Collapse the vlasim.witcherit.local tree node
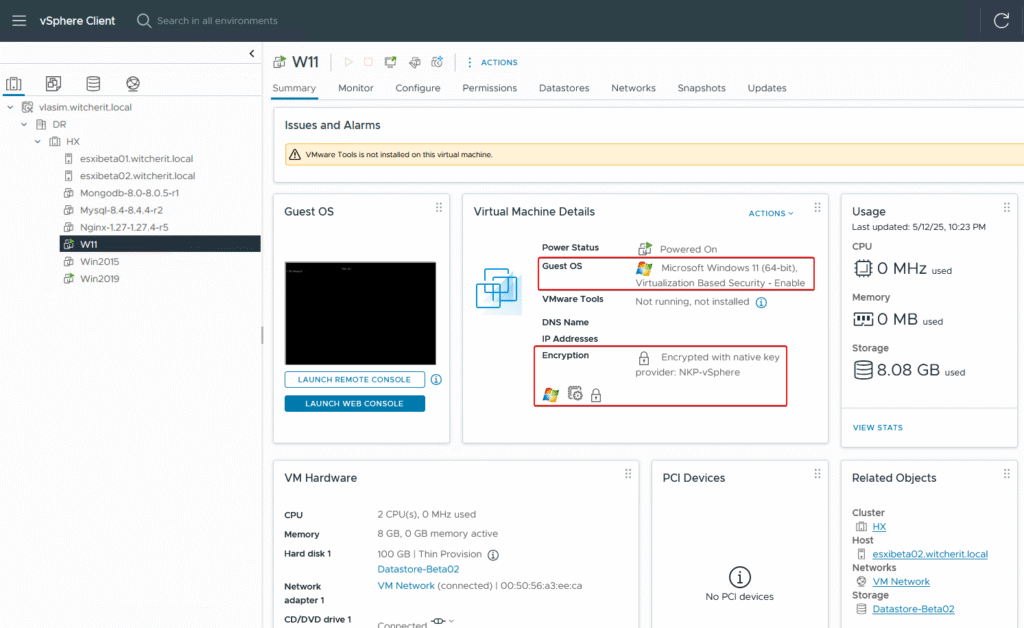Image resolution: width=1024 pixels, height=628 pixels. [10, 107]
